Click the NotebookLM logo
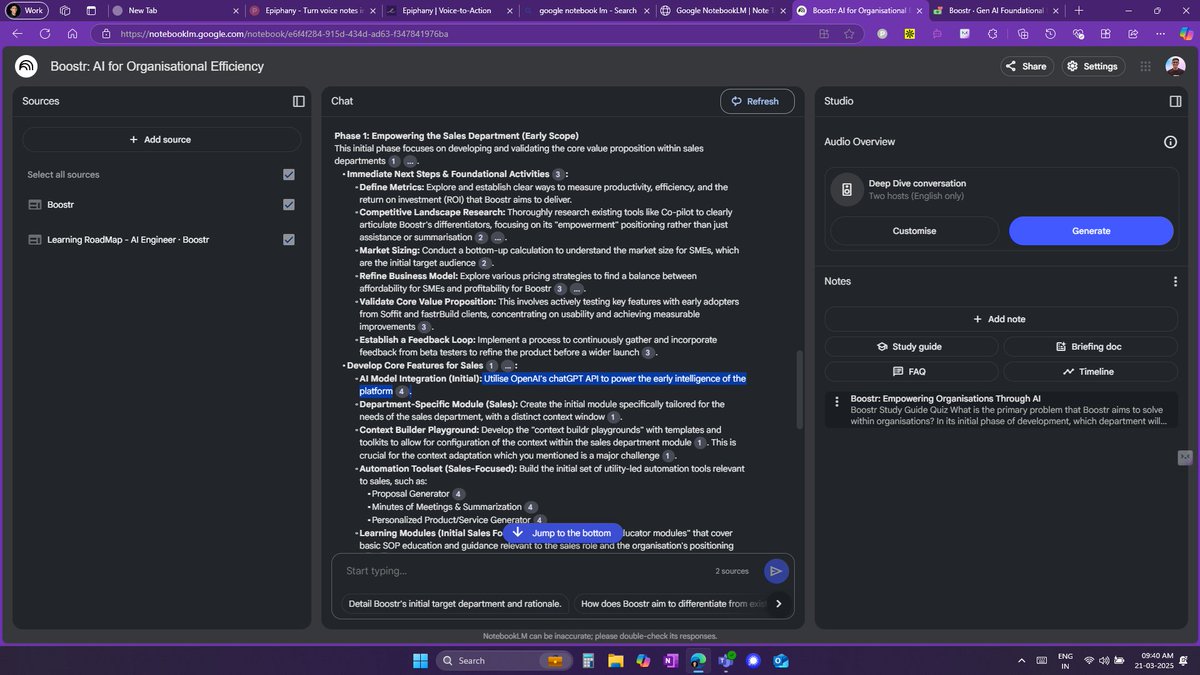 [x=27, y=66]
